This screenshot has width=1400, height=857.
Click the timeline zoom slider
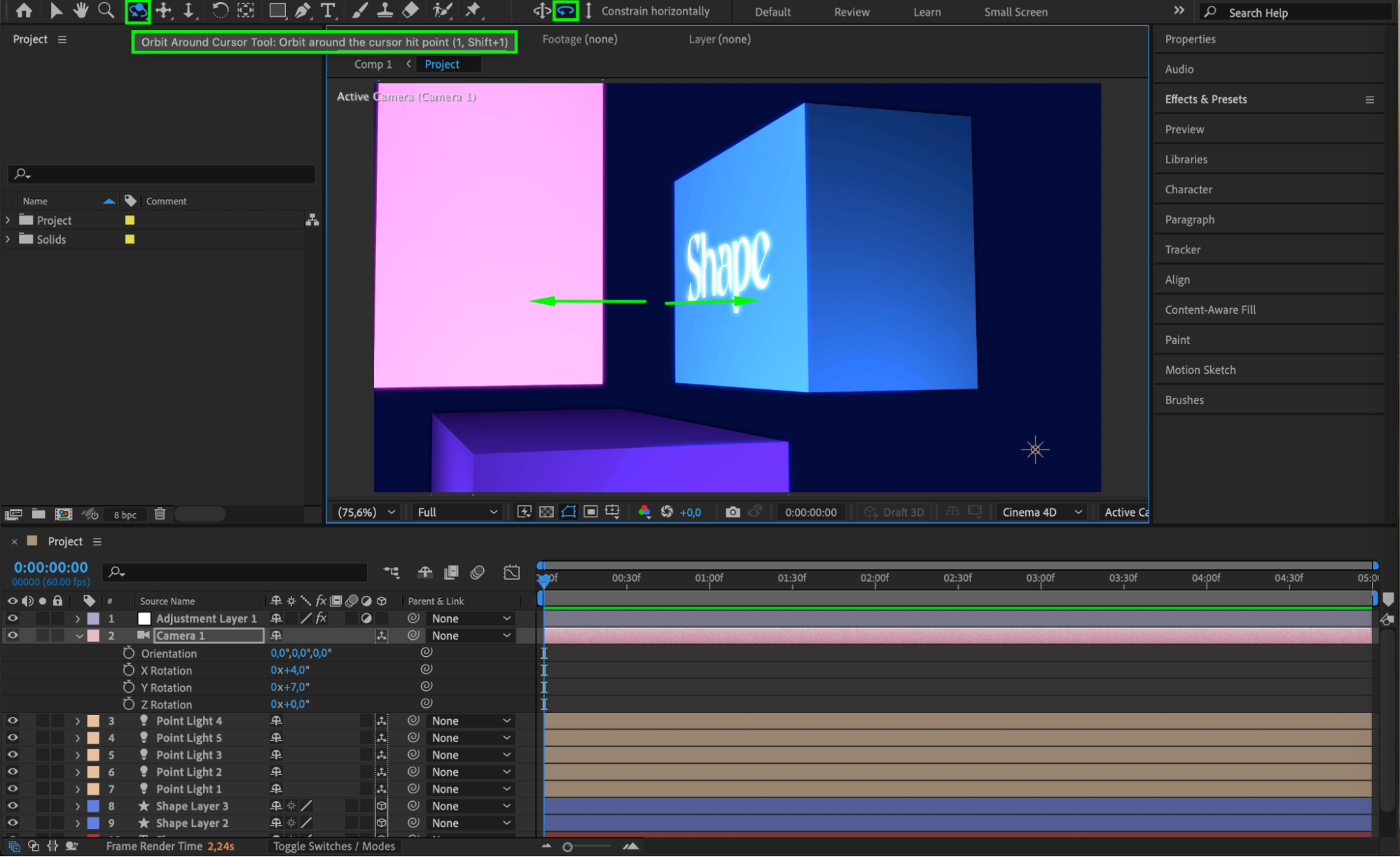[x=568, y=846]
